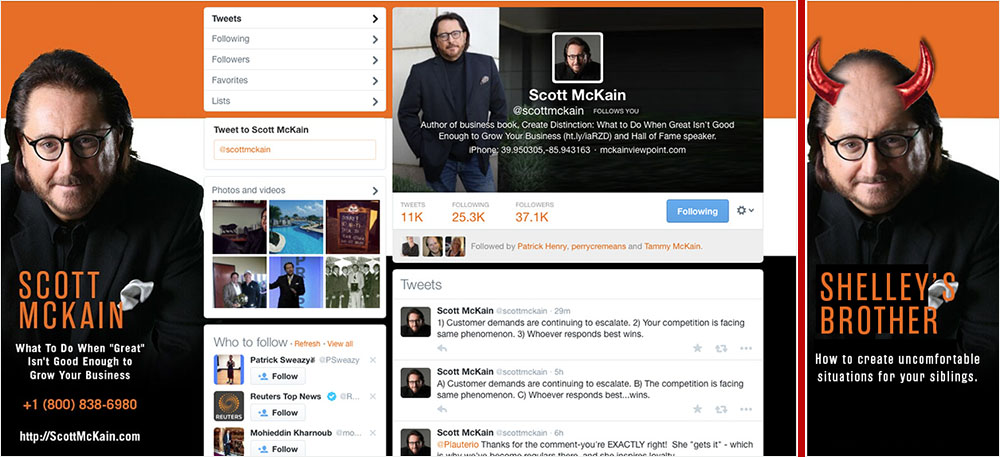This screenshot has height=457, width=1000.
Task: Click the avatar on the 5h tweet
Action: tap(415, 382)
